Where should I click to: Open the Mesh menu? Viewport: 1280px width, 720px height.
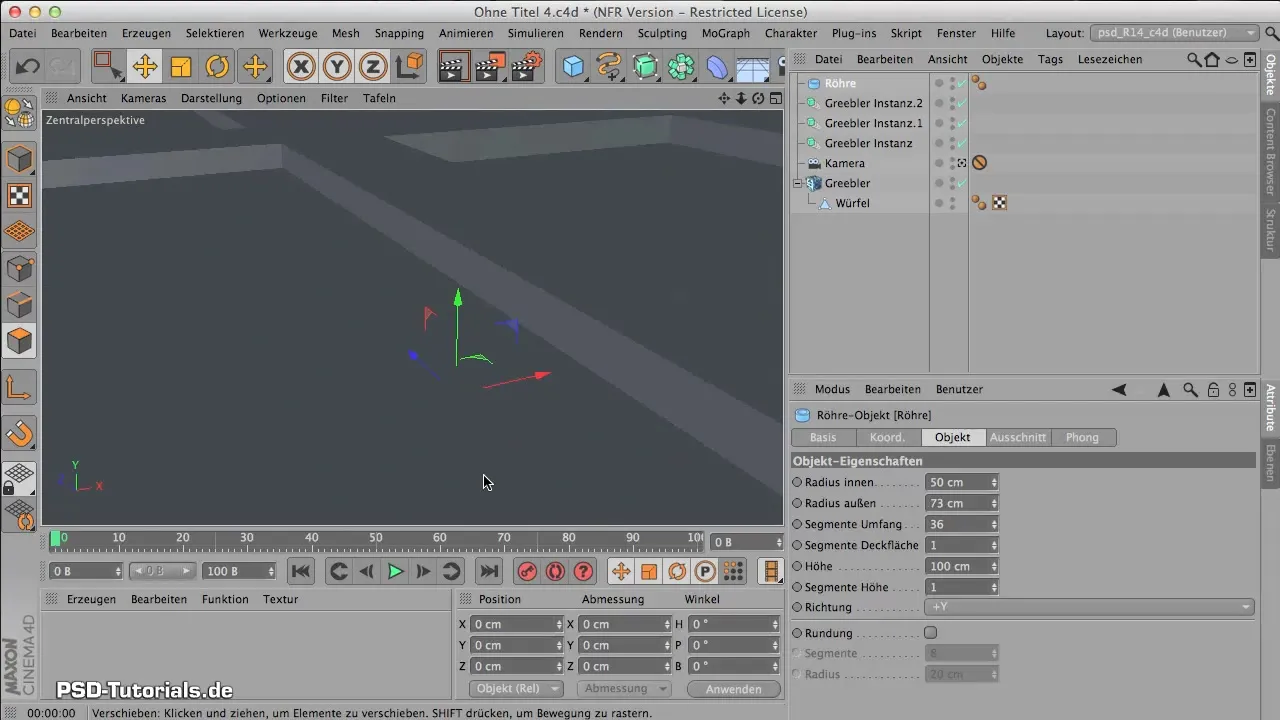(x=345, y=33)
